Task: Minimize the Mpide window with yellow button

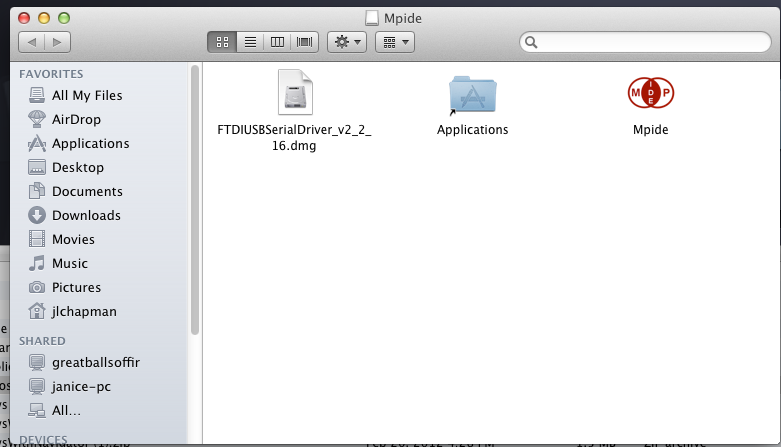Action: 44,18
